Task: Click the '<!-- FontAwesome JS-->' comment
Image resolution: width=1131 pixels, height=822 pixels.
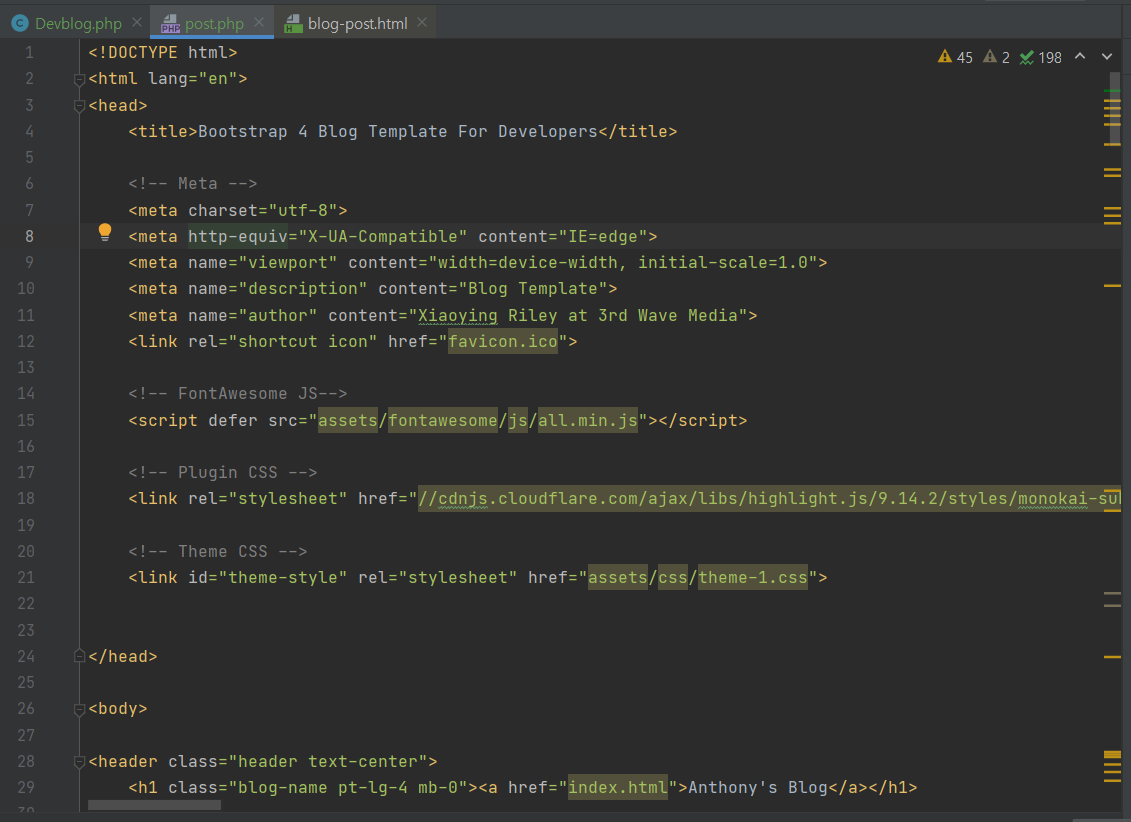Action: tap(238, 394)
